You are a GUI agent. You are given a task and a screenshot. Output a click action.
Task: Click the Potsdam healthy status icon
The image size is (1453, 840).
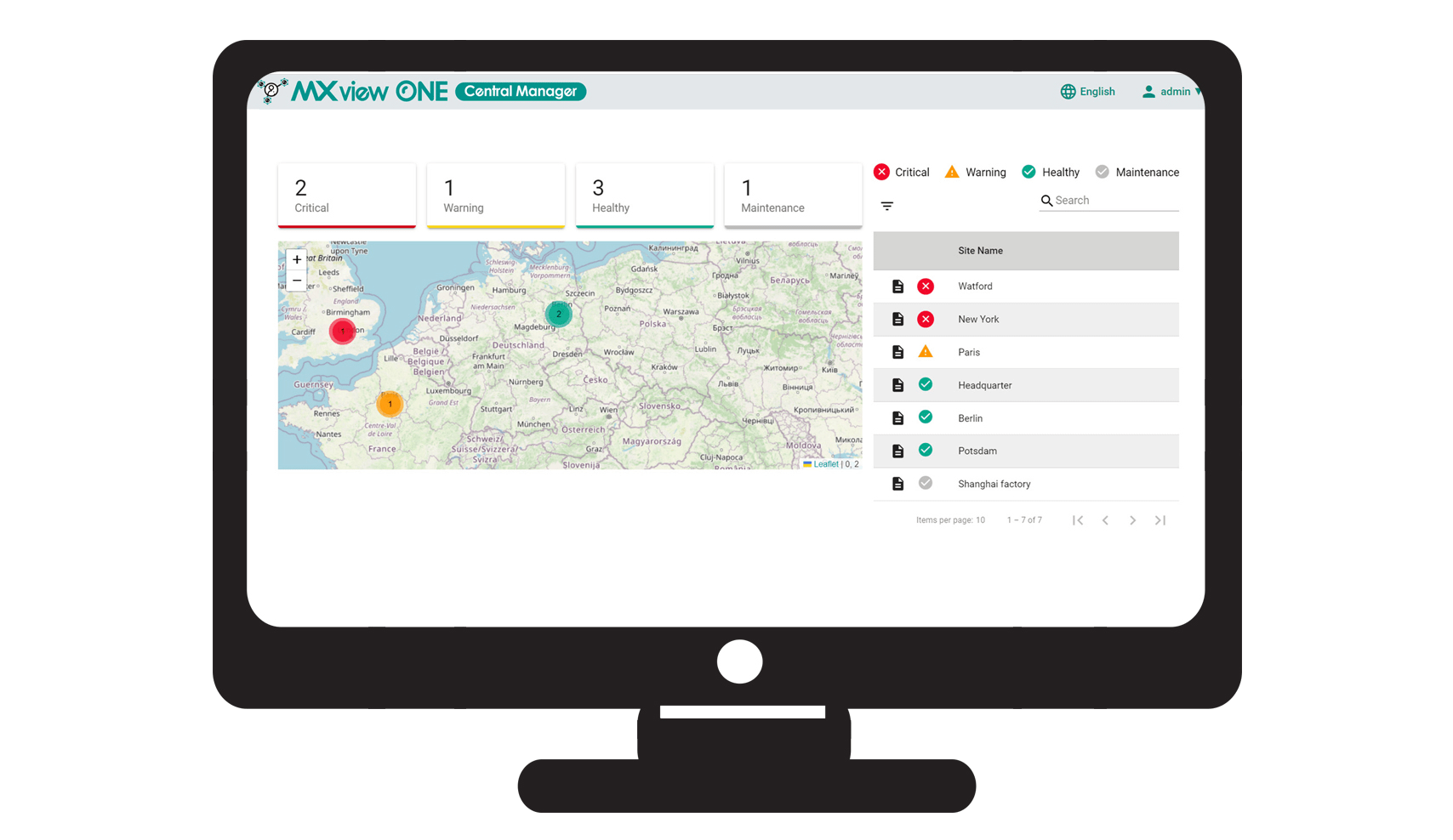[x=926, y=450]
